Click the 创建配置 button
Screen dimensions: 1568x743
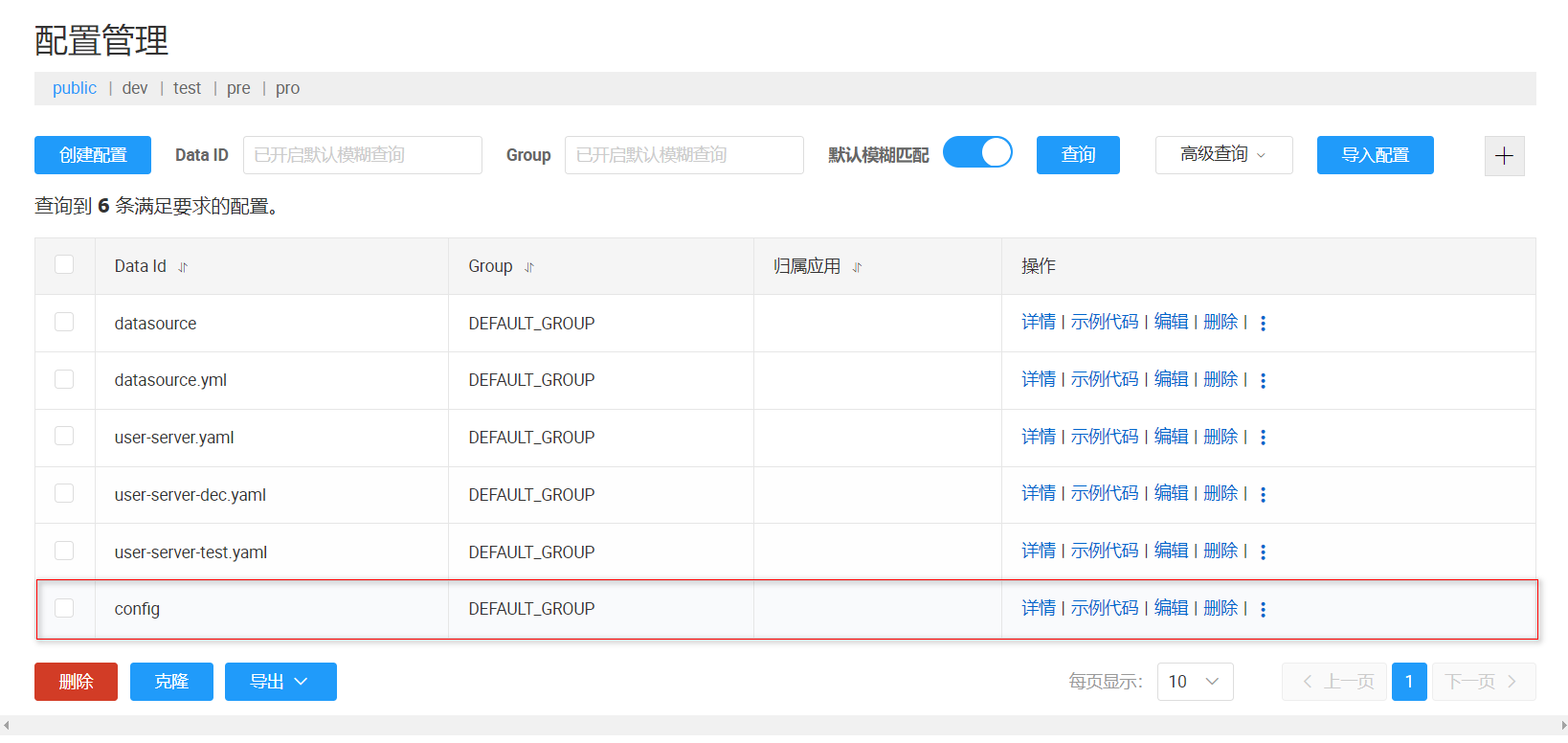point(93,155)
